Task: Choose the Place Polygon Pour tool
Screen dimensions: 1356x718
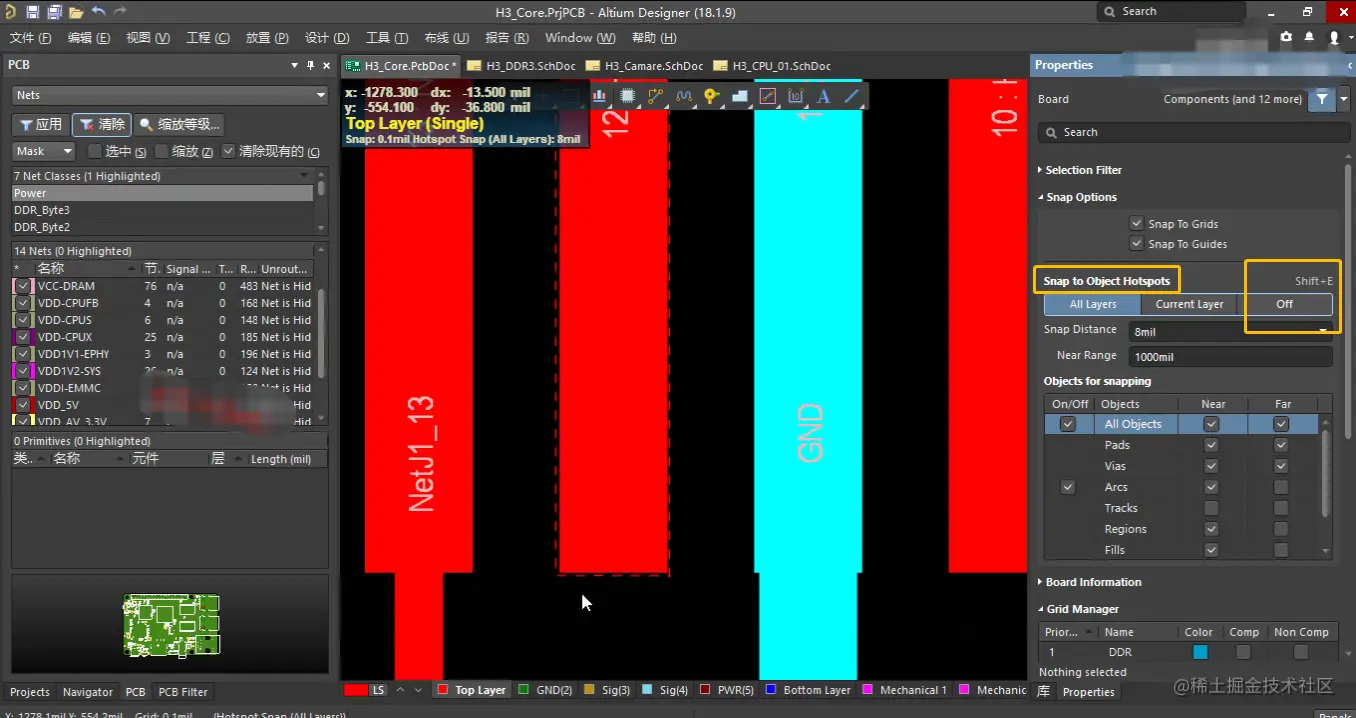Action: tap(740, 96)
